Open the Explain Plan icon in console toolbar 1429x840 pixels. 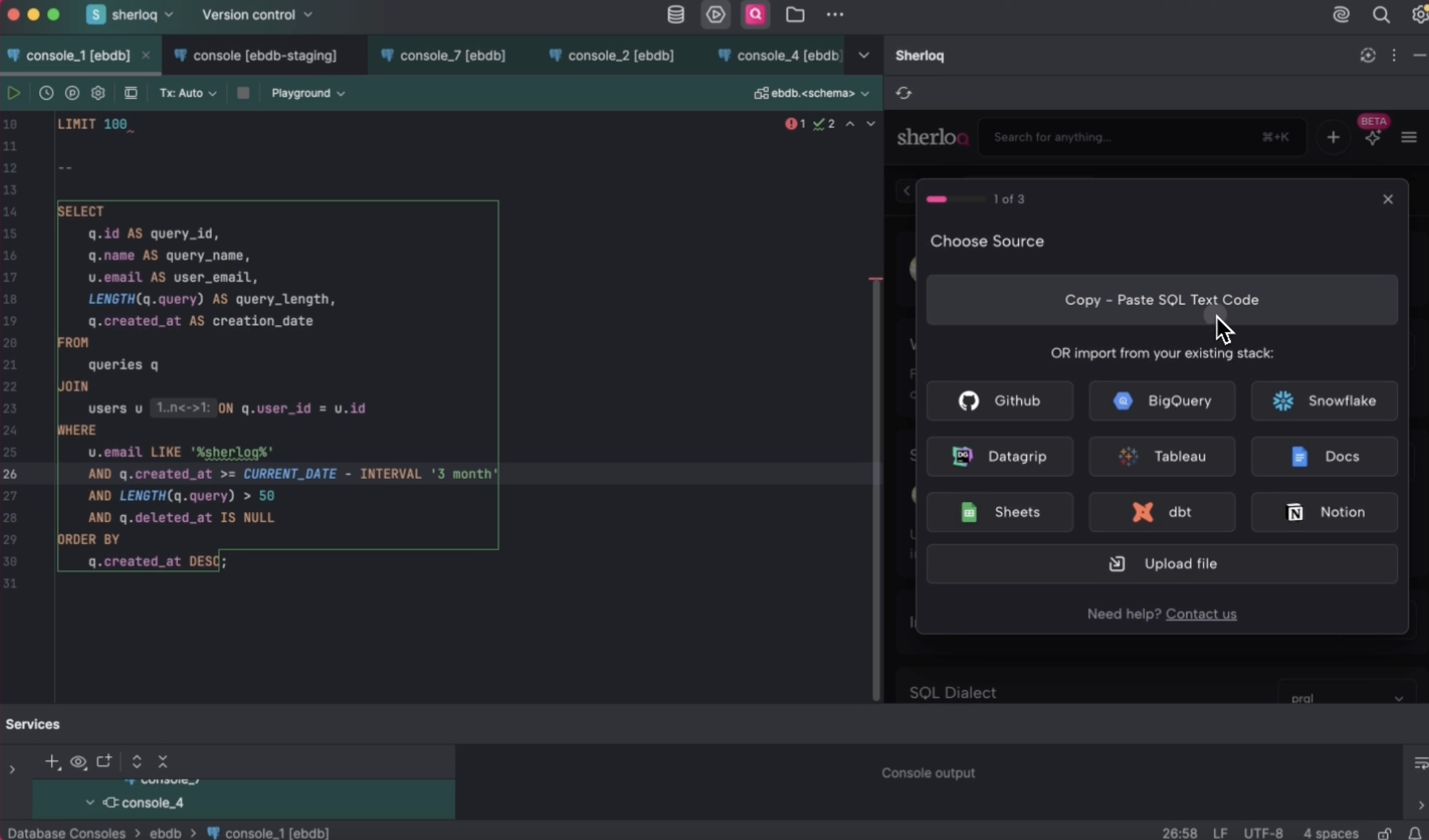click(x=72, y=93)
